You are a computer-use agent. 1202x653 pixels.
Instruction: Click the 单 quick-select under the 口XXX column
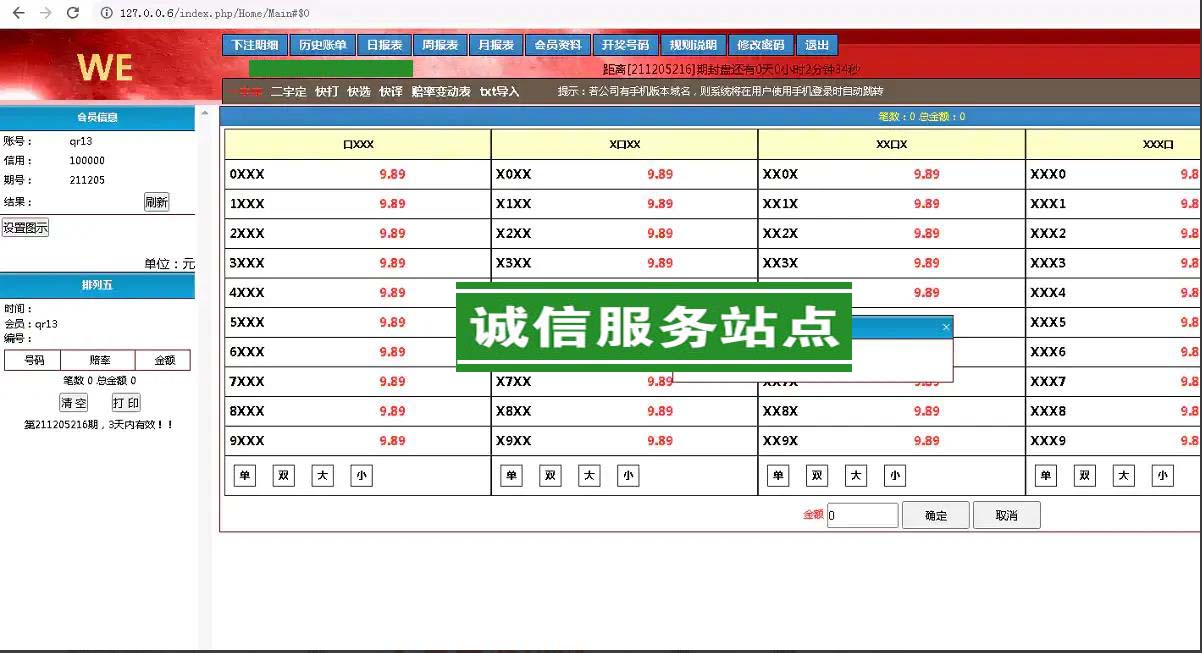pos(244,476)
